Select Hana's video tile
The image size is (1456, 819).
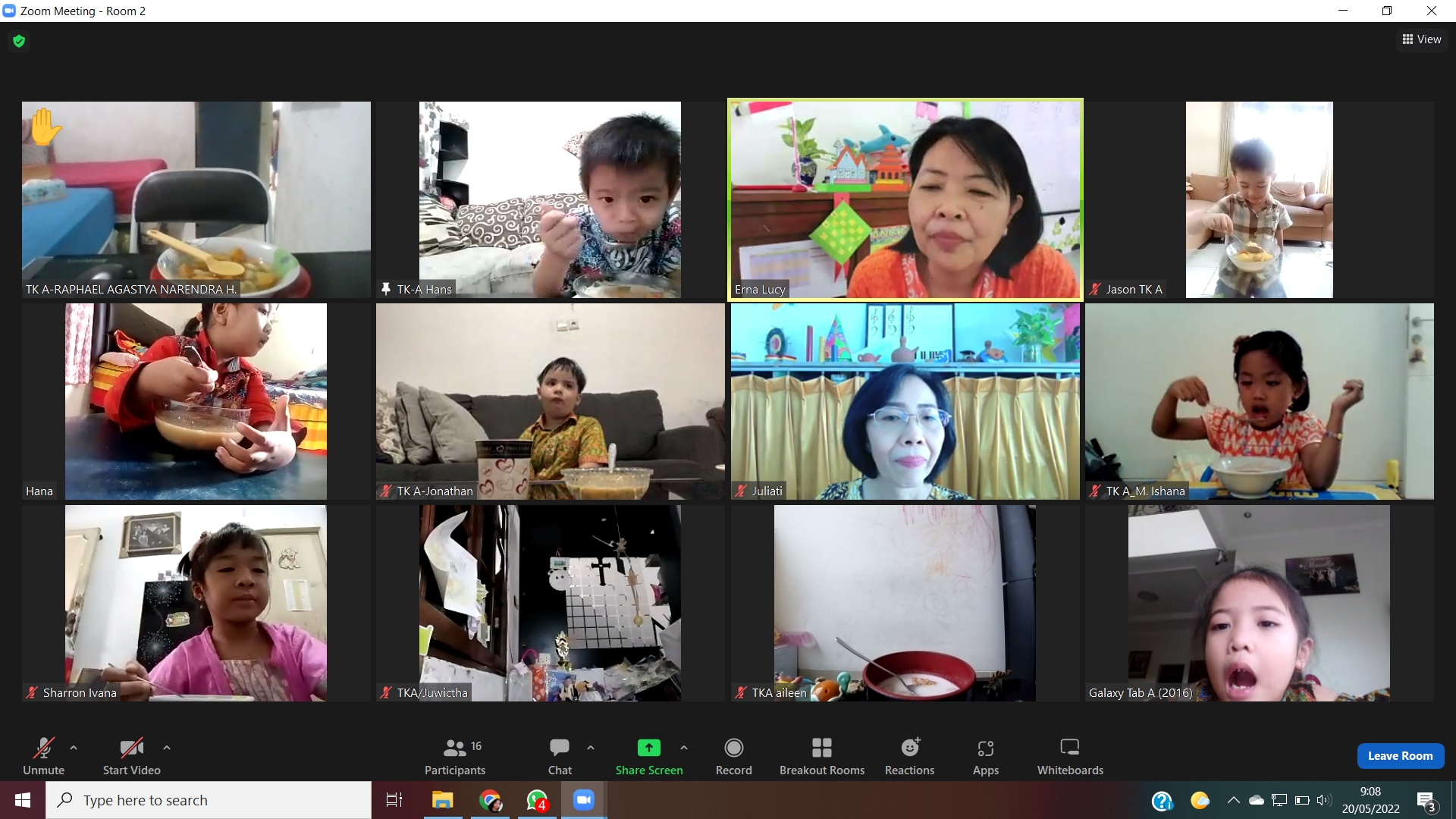196,402
